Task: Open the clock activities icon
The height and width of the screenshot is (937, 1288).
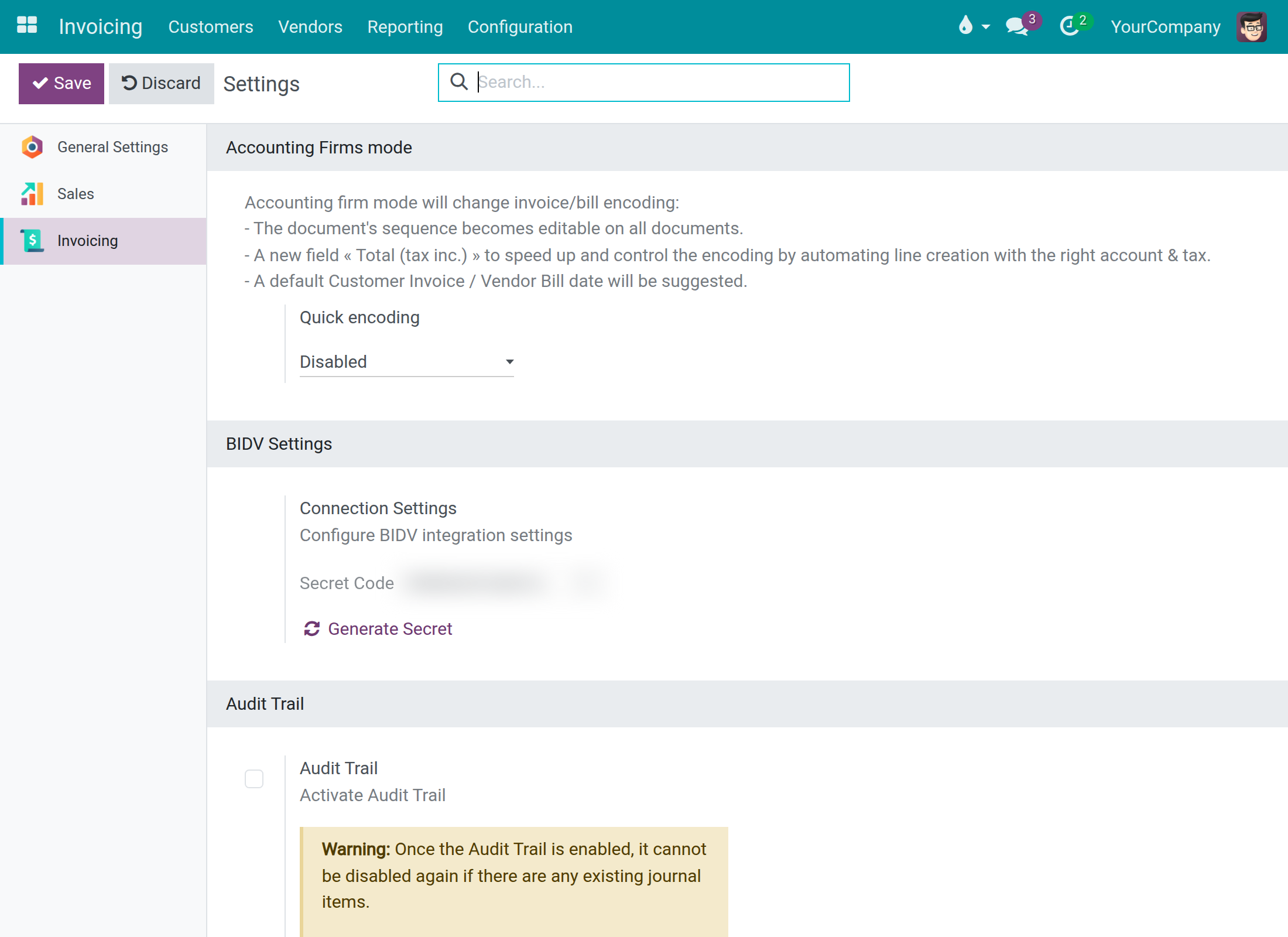Action: point(1070,26)
